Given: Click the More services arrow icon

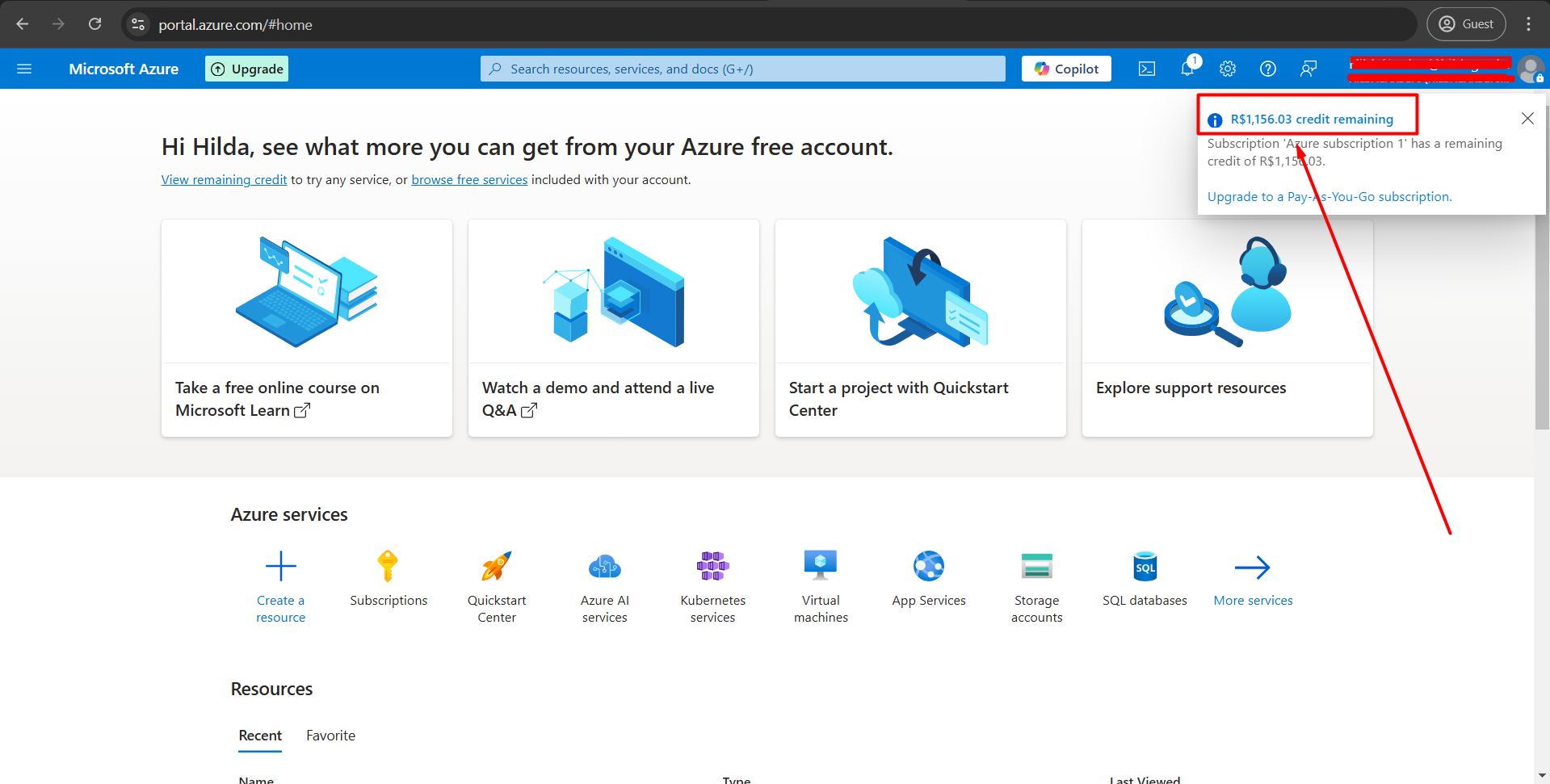Looking at the screenshot, I should [1253, 567].
